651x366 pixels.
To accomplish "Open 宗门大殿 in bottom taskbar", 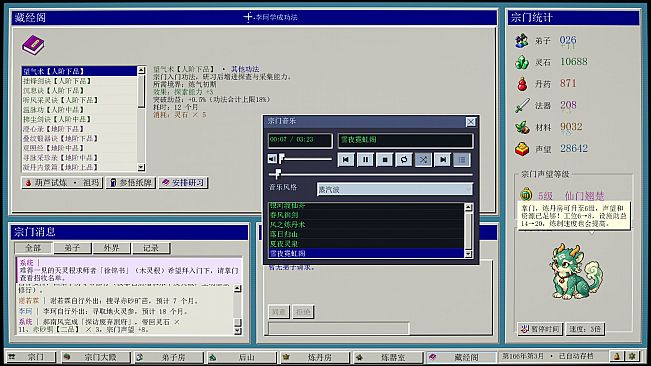I will pyautogui.click(x=95, y=357).
